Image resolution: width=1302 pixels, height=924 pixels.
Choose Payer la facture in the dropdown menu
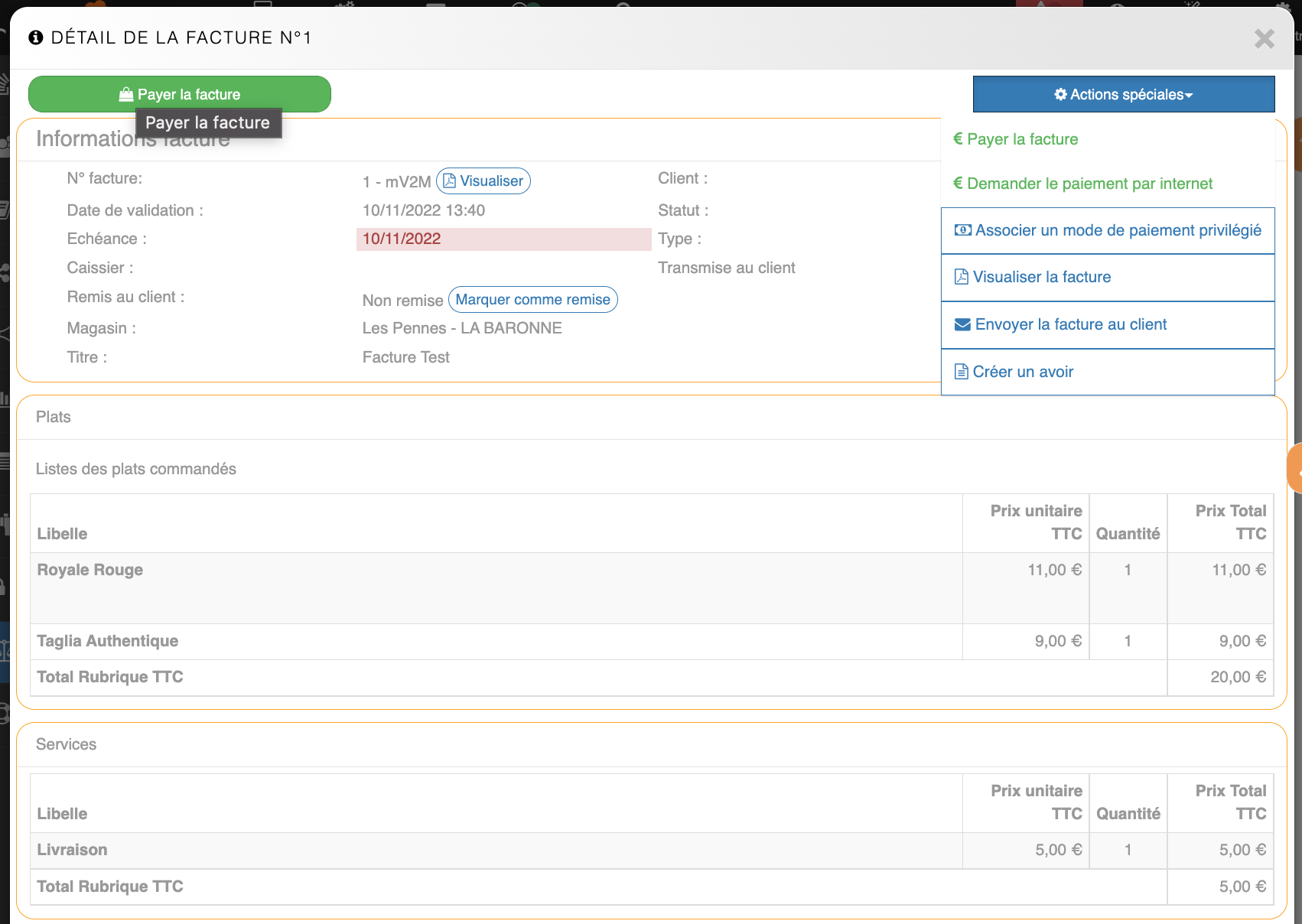[x=1022, y=139]
